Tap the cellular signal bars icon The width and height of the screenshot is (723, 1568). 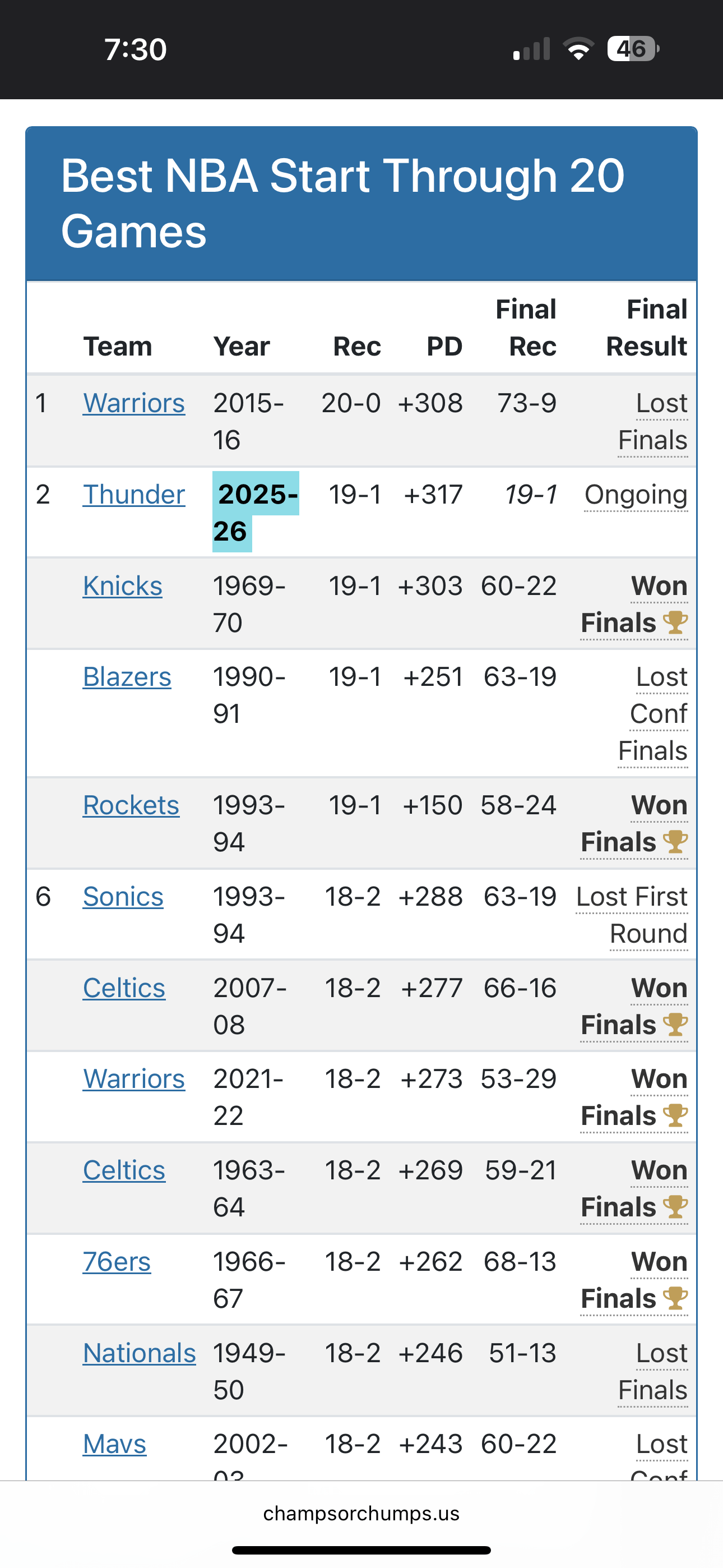(x=531, y=49)
